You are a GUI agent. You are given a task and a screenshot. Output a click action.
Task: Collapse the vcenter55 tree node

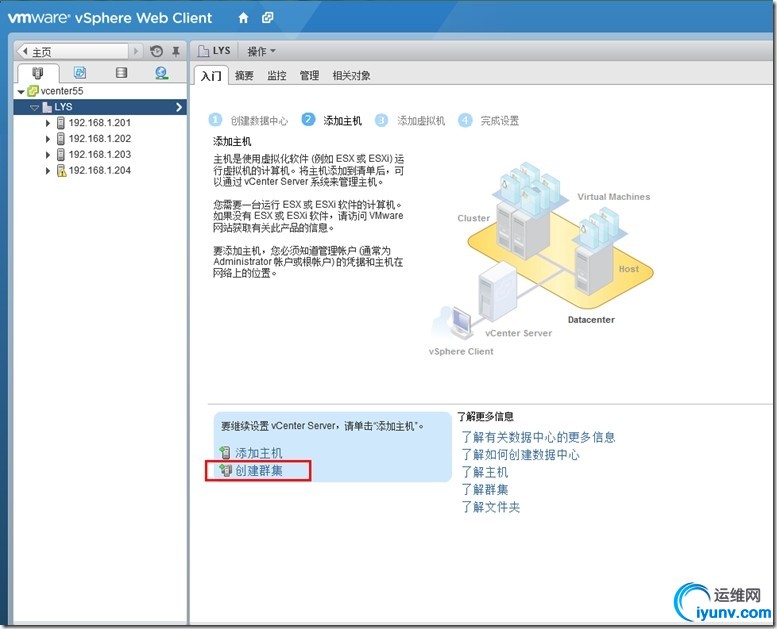21,92
